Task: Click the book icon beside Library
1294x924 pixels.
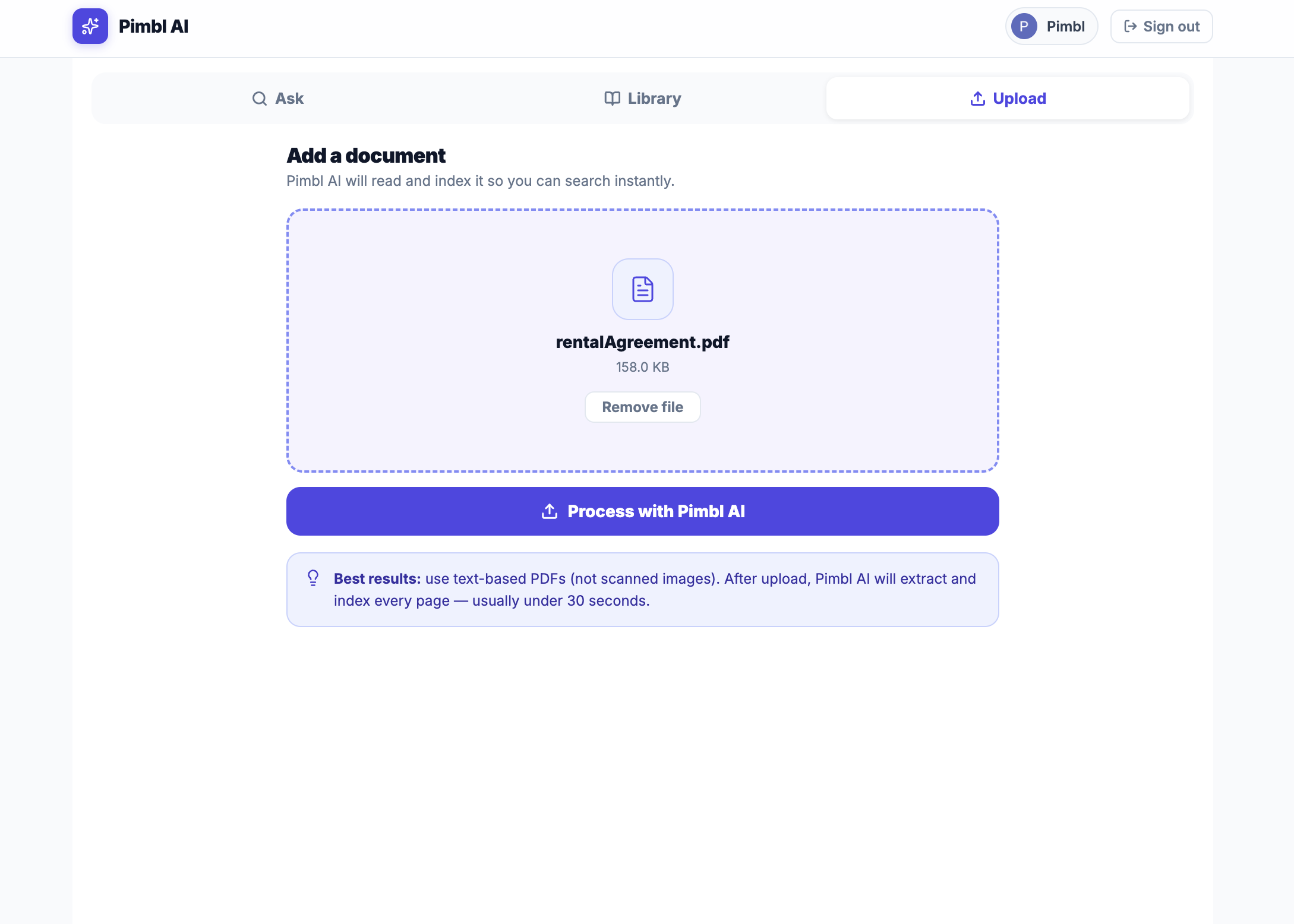Action: click(612, 98)
